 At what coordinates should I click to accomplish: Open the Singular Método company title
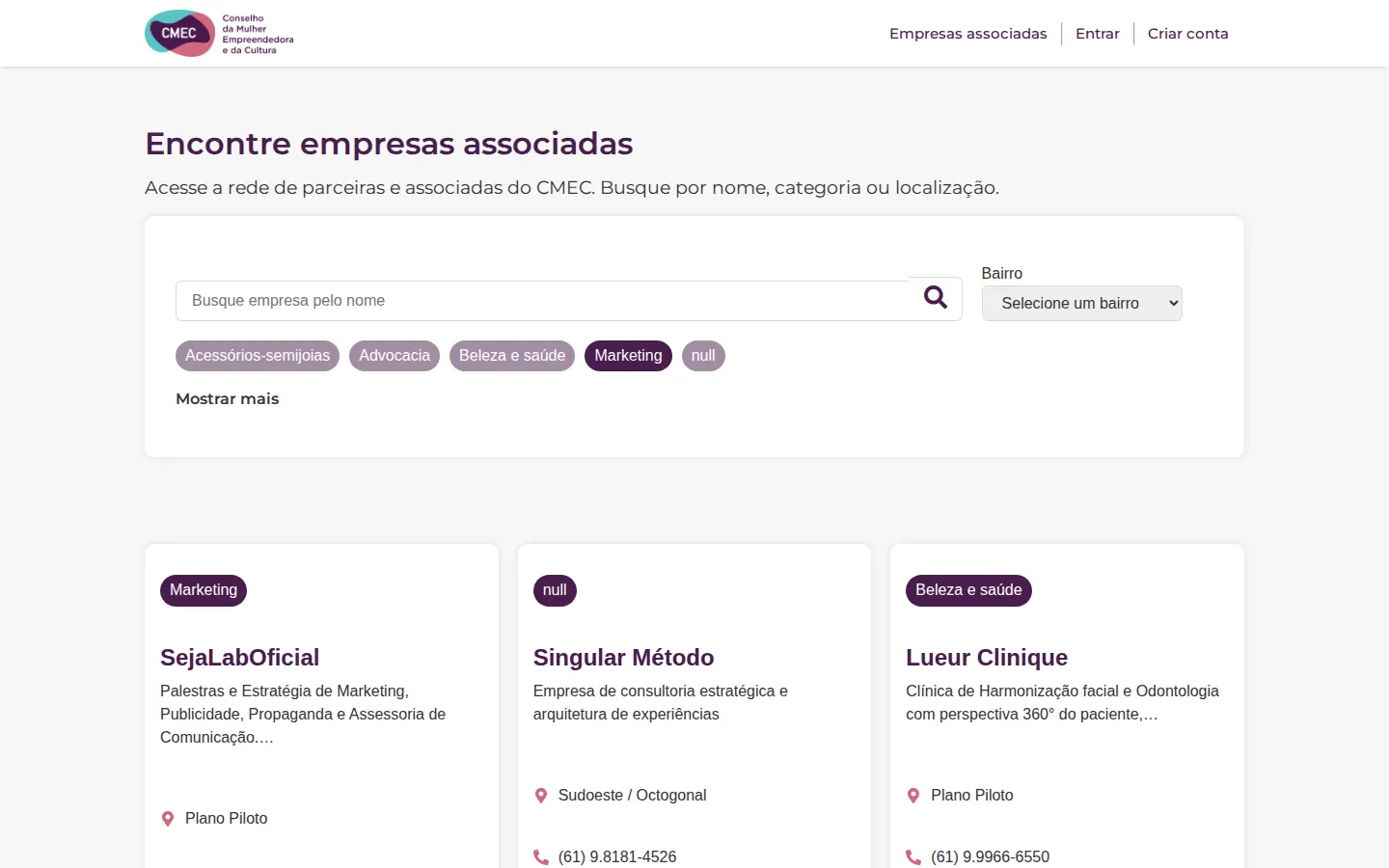click(x=624, y=658)
